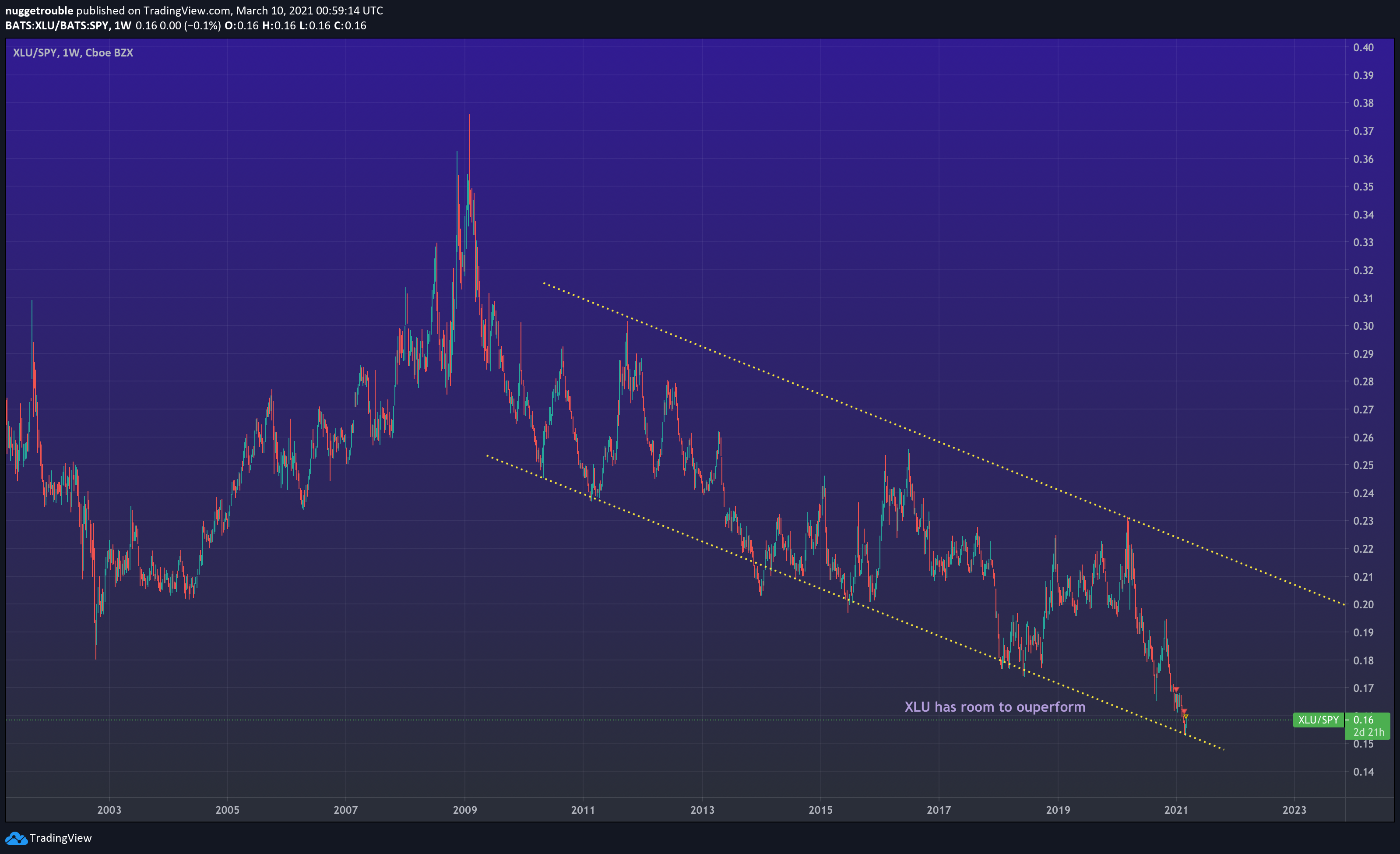Click the author name nuggetrouble
The image size is (1400, 854).
(x=39, y=10)
